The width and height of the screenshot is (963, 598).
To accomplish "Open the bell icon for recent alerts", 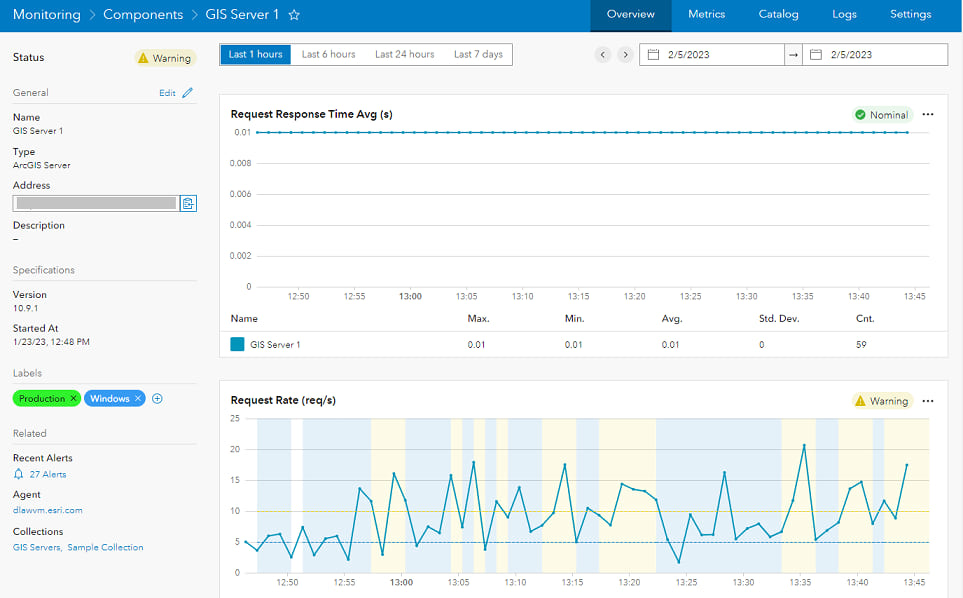I will (18, 474).
